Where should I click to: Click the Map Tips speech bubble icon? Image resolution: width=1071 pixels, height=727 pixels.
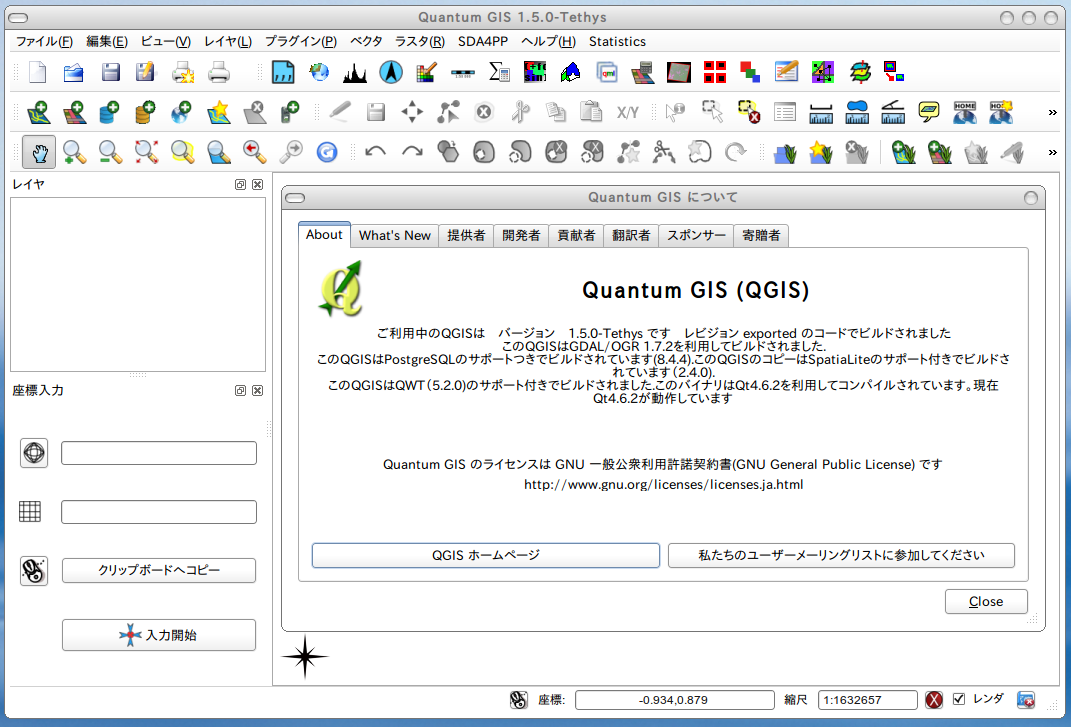[x=928, y=111]
